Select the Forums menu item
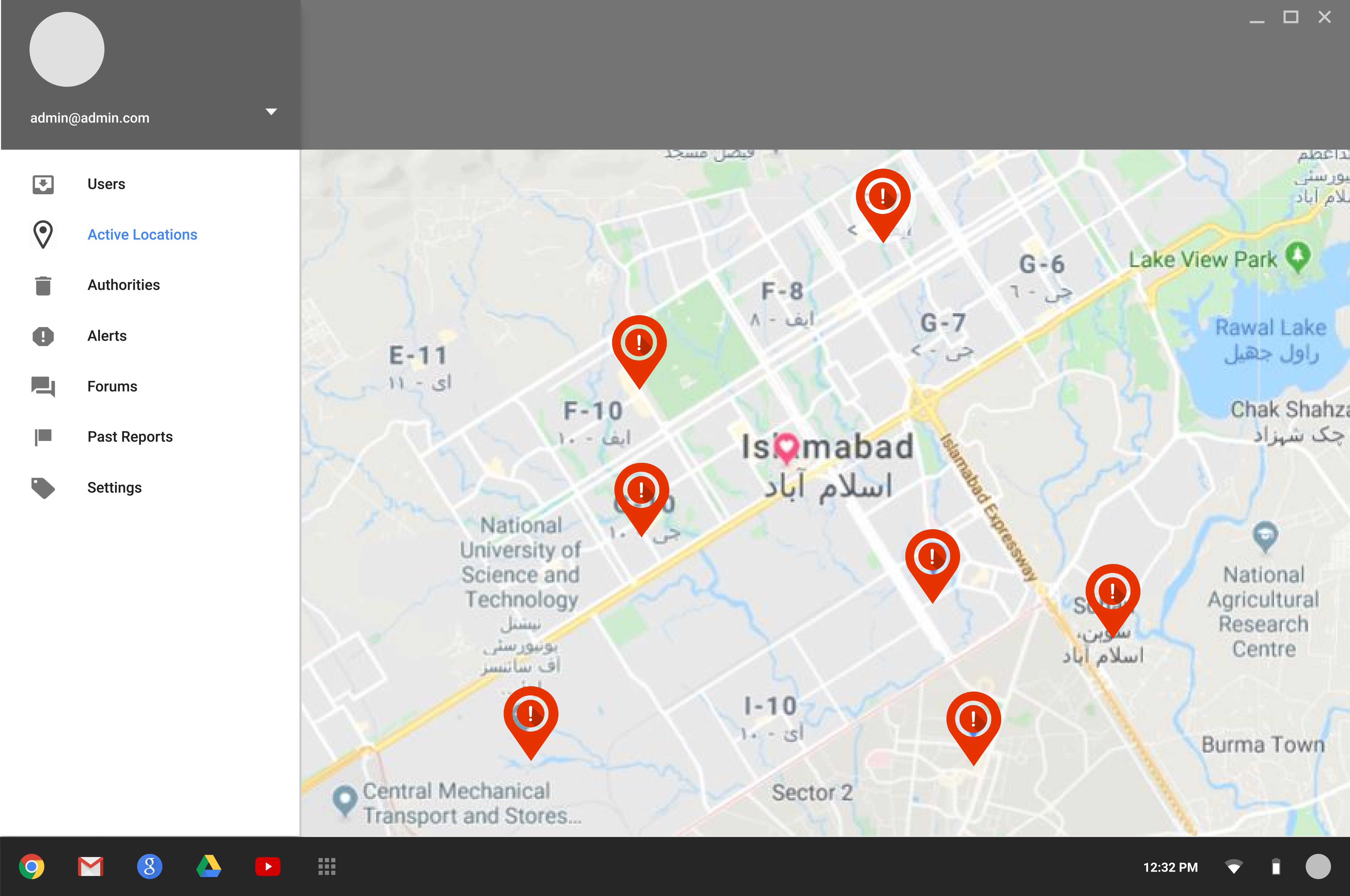The width and height of the screenshot is (1350, 896). (x=112, y=386)
